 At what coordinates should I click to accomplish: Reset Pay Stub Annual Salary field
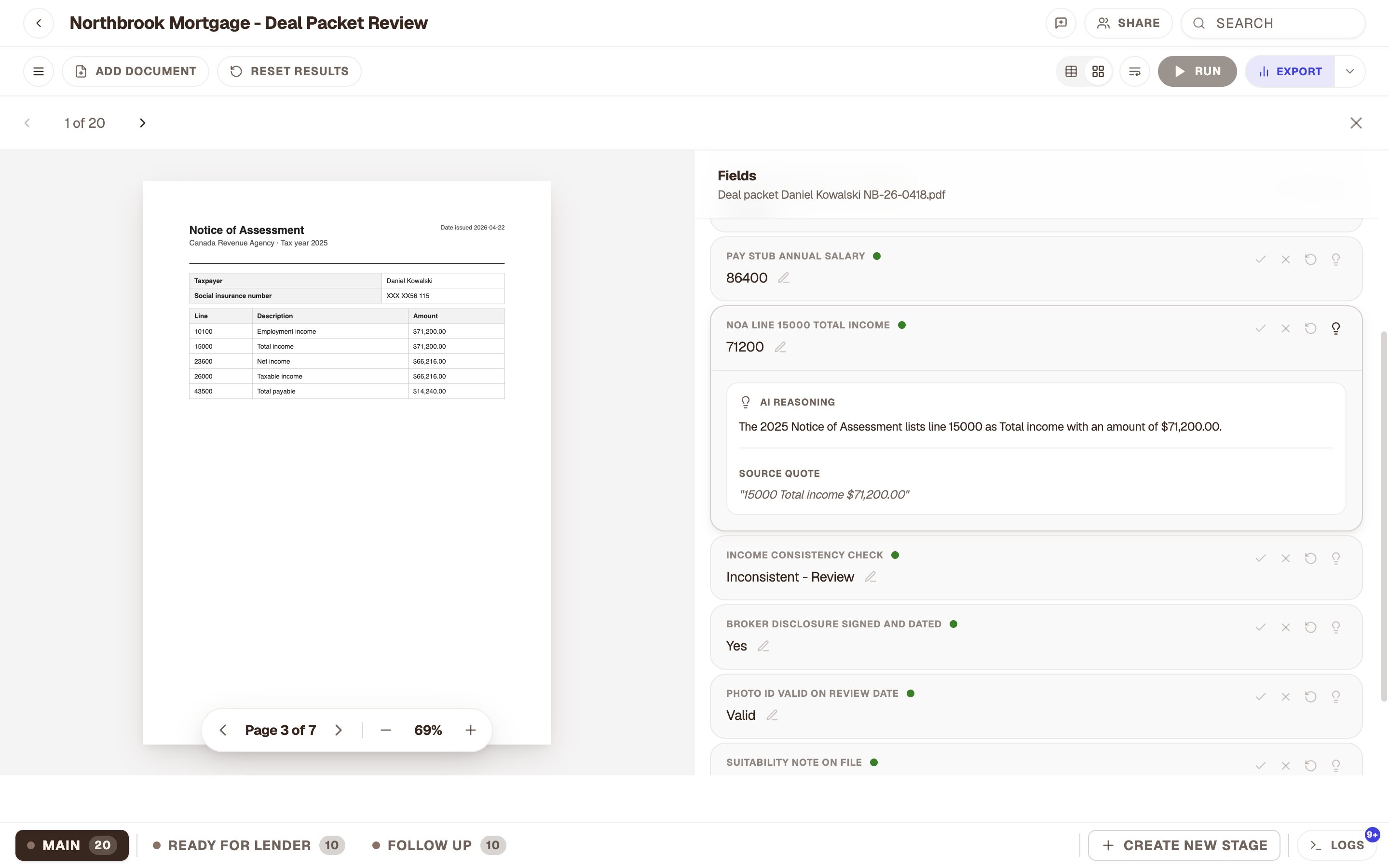[1310, 259]
